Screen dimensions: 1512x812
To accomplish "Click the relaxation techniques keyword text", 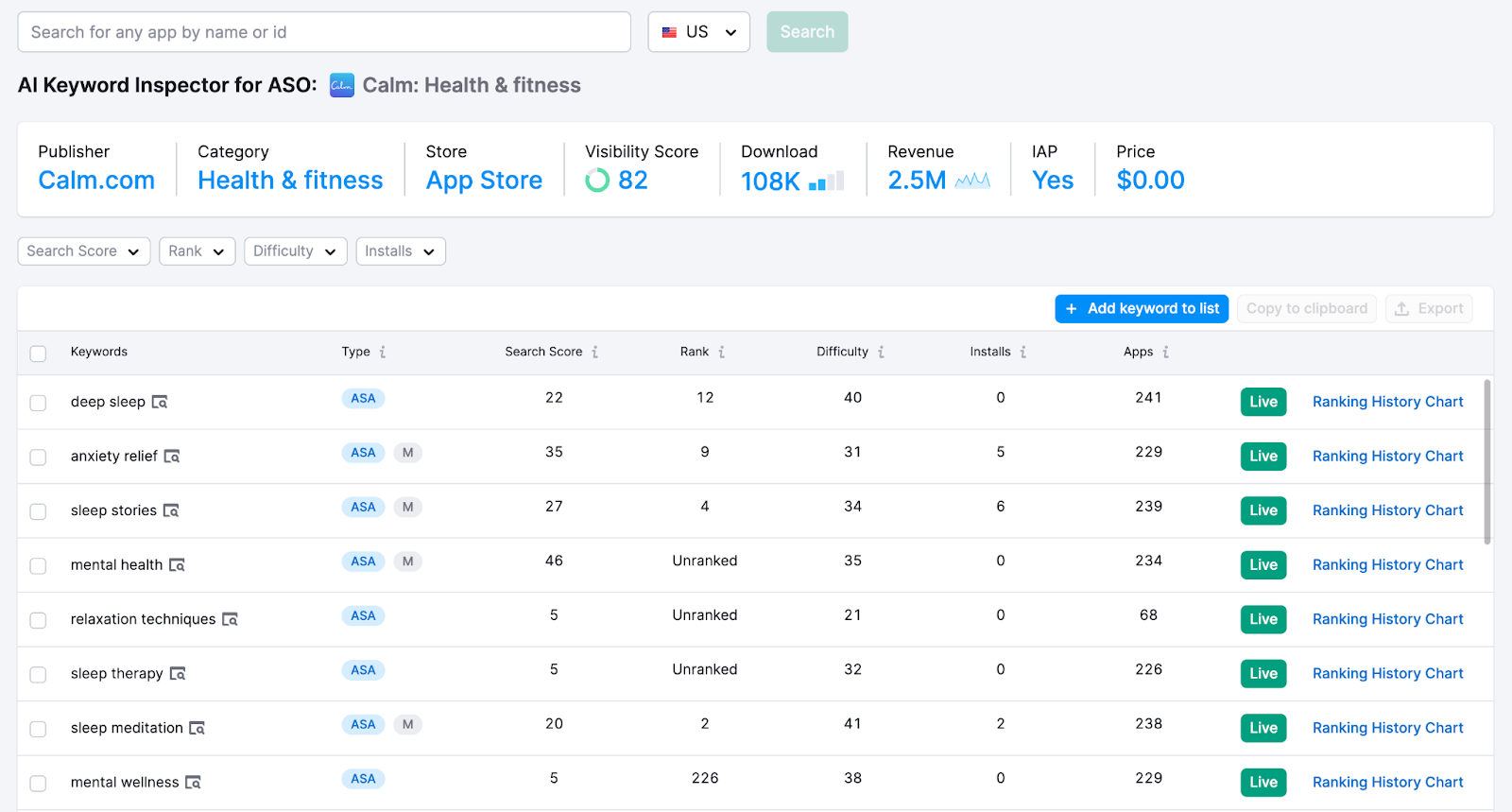I will pos(143,620).
